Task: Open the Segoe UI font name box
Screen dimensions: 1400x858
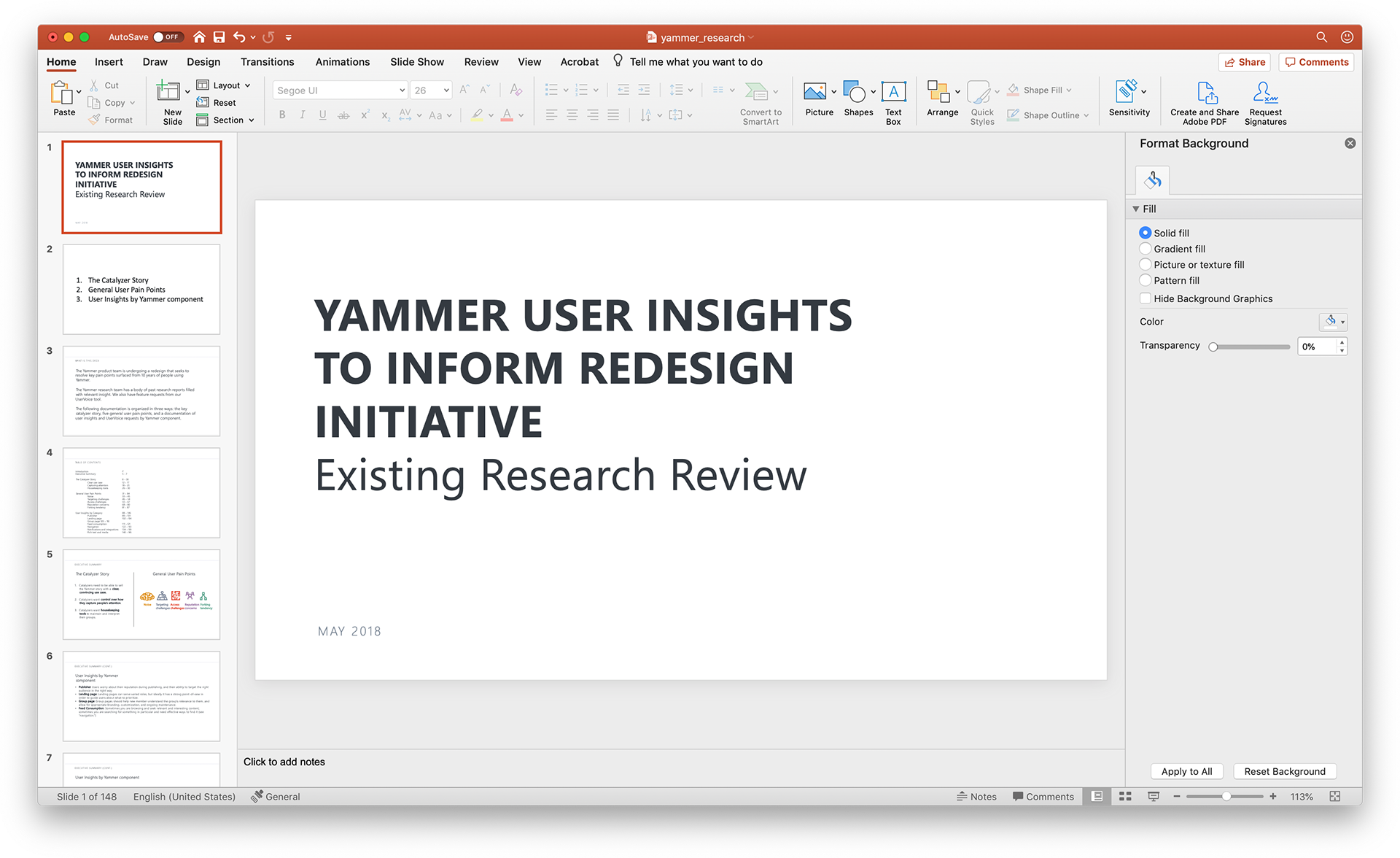Action: (x=339, y=90)
